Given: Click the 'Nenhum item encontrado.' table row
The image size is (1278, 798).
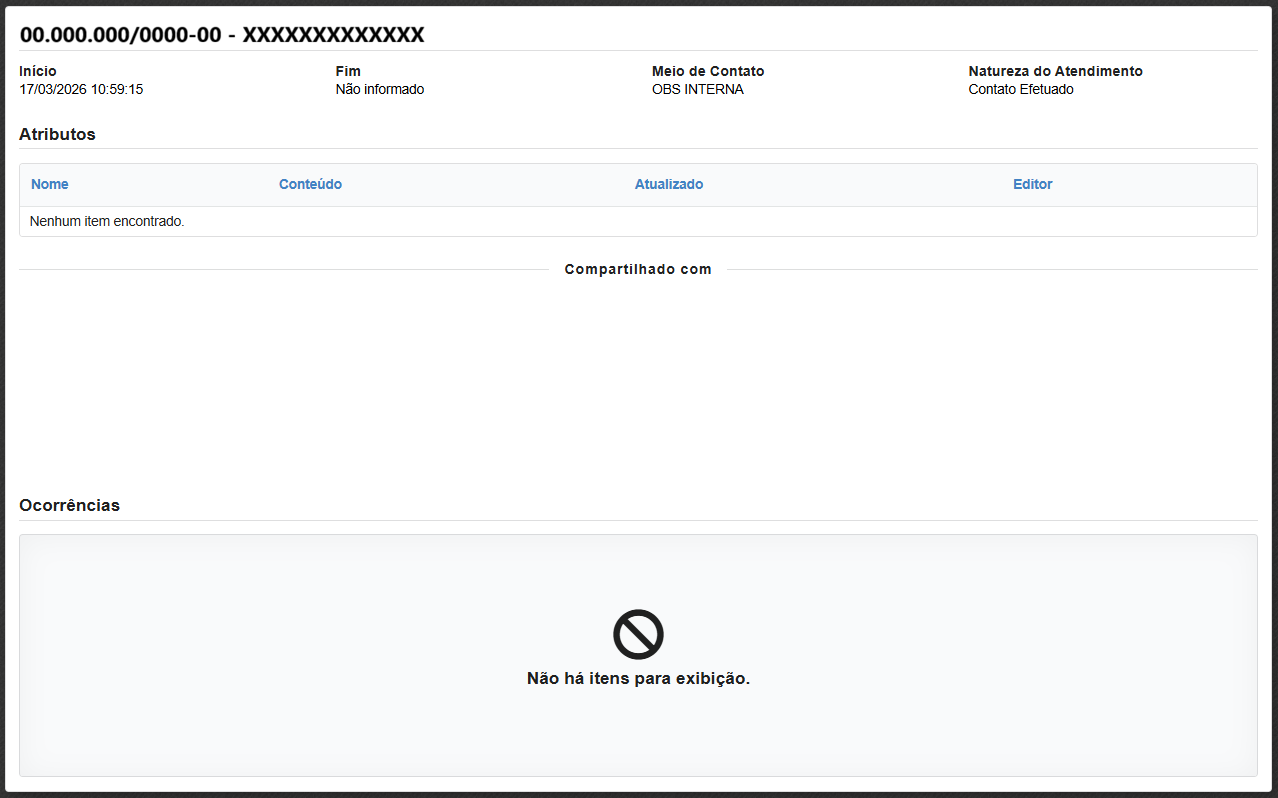Looking at the screenshot, I should point(107,221).
